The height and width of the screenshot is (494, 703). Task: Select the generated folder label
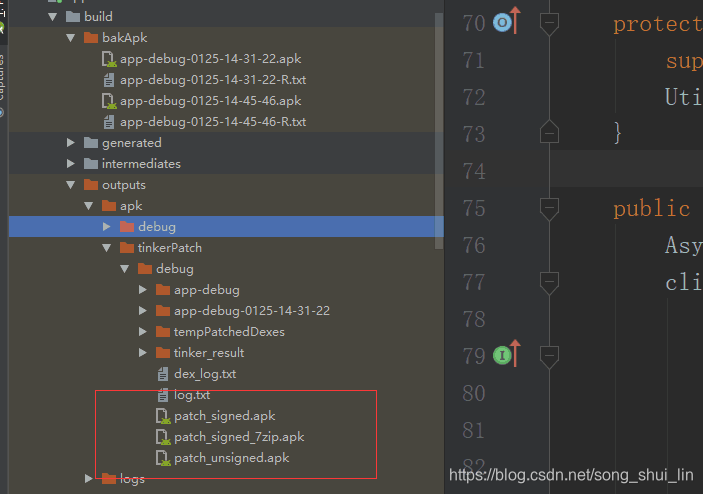(131, 143)
